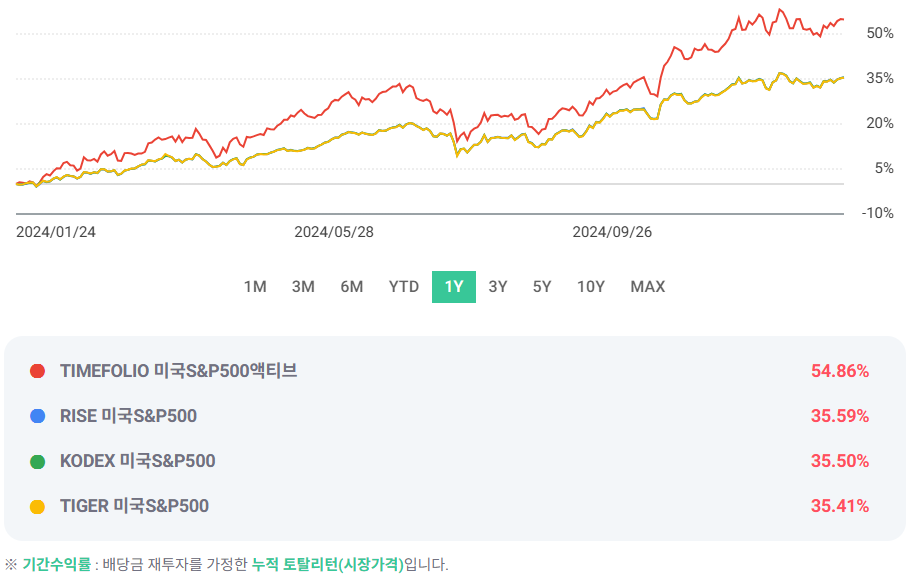
Task: Show the 5Y period
Action: point(542,287)
